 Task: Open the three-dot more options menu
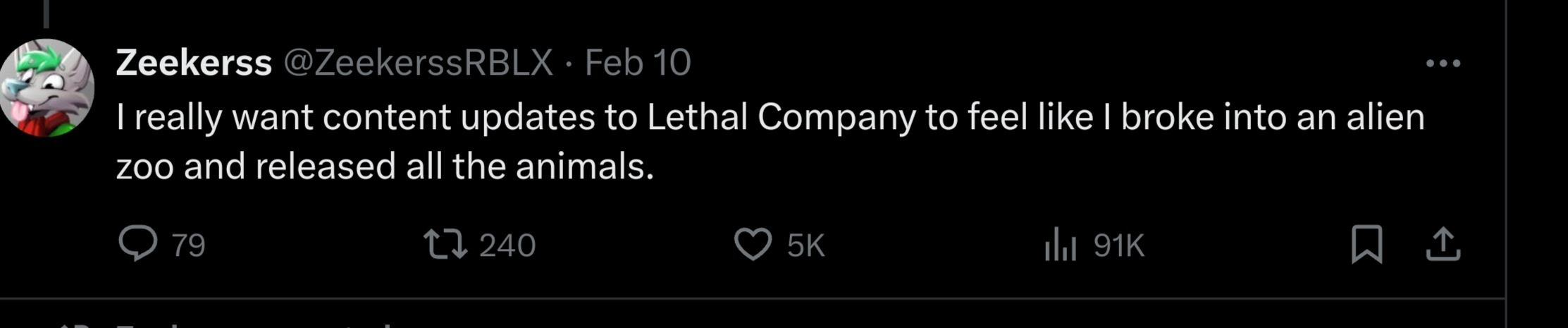click(1443, 63)
